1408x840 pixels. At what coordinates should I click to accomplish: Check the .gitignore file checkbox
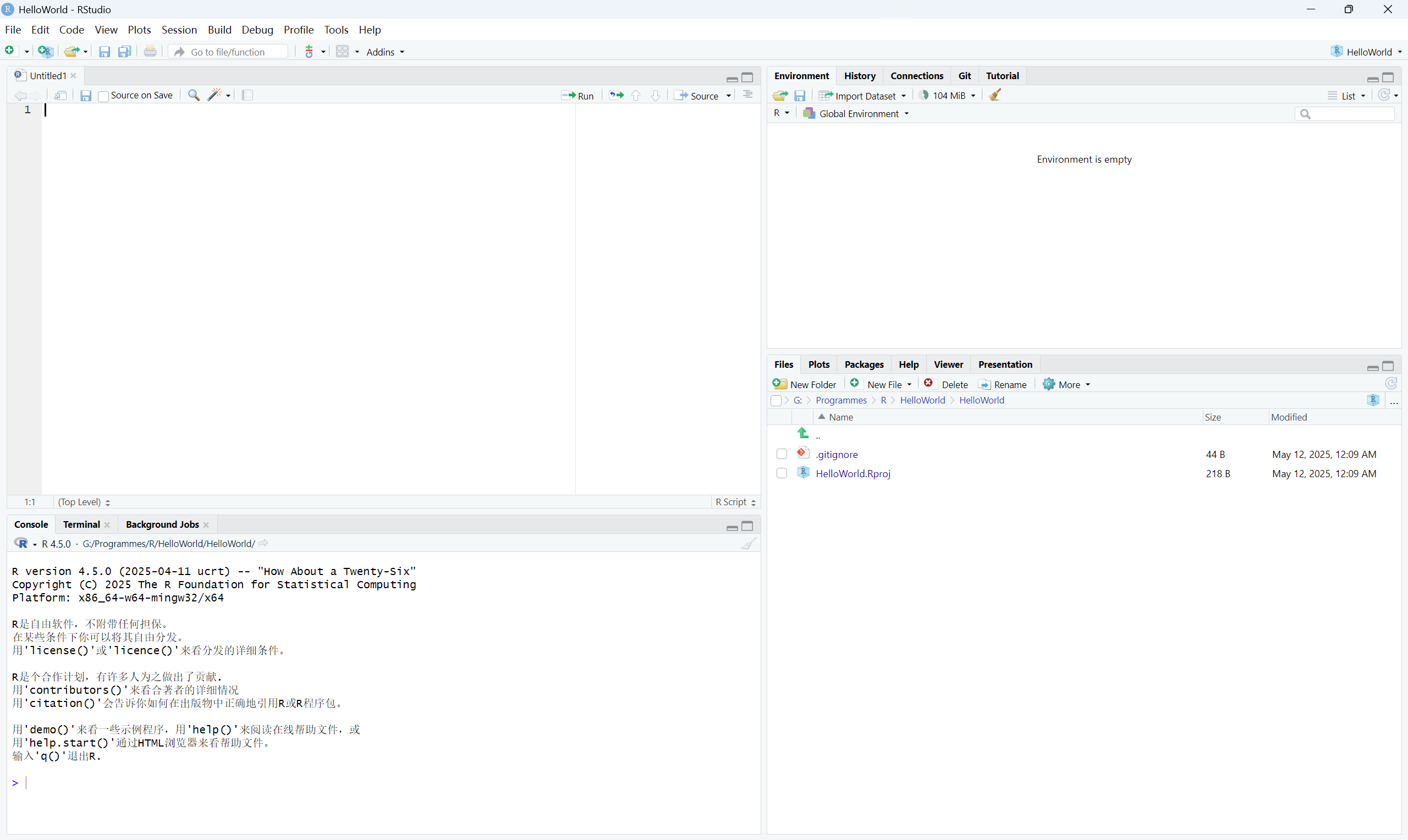[782, 454]
